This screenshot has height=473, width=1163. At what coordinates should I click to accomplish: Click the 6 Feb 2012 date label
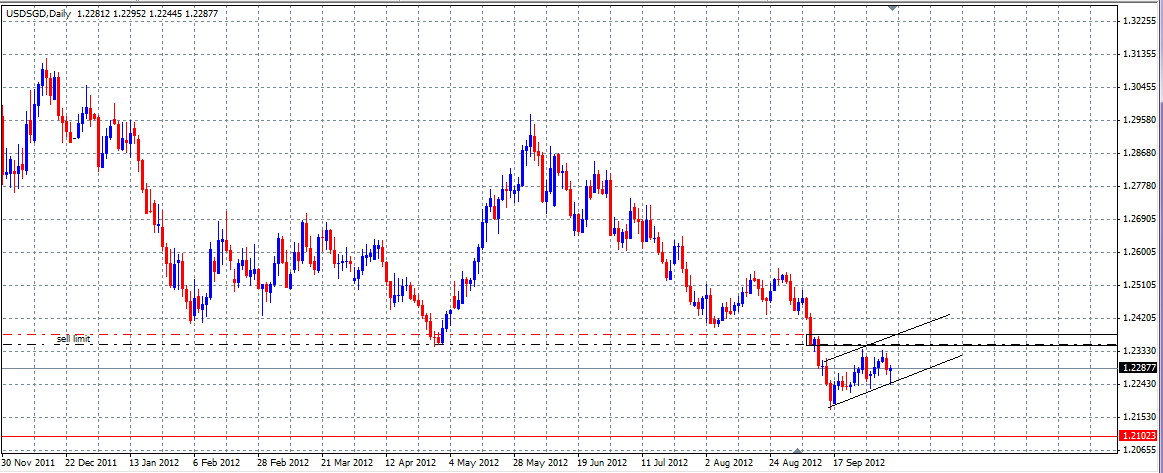[x=215, y=464]
